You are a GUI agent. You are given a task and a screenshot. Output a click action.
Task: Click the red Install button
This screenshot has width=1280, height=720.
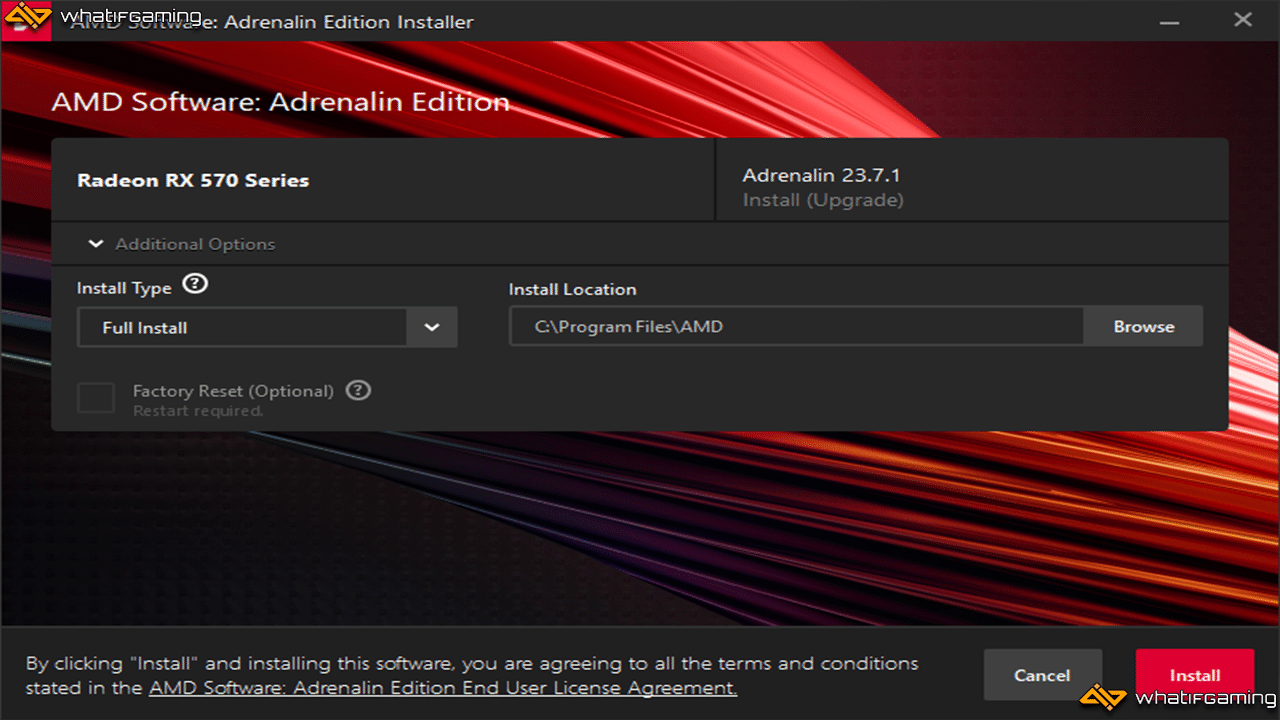pos(1195,675)
